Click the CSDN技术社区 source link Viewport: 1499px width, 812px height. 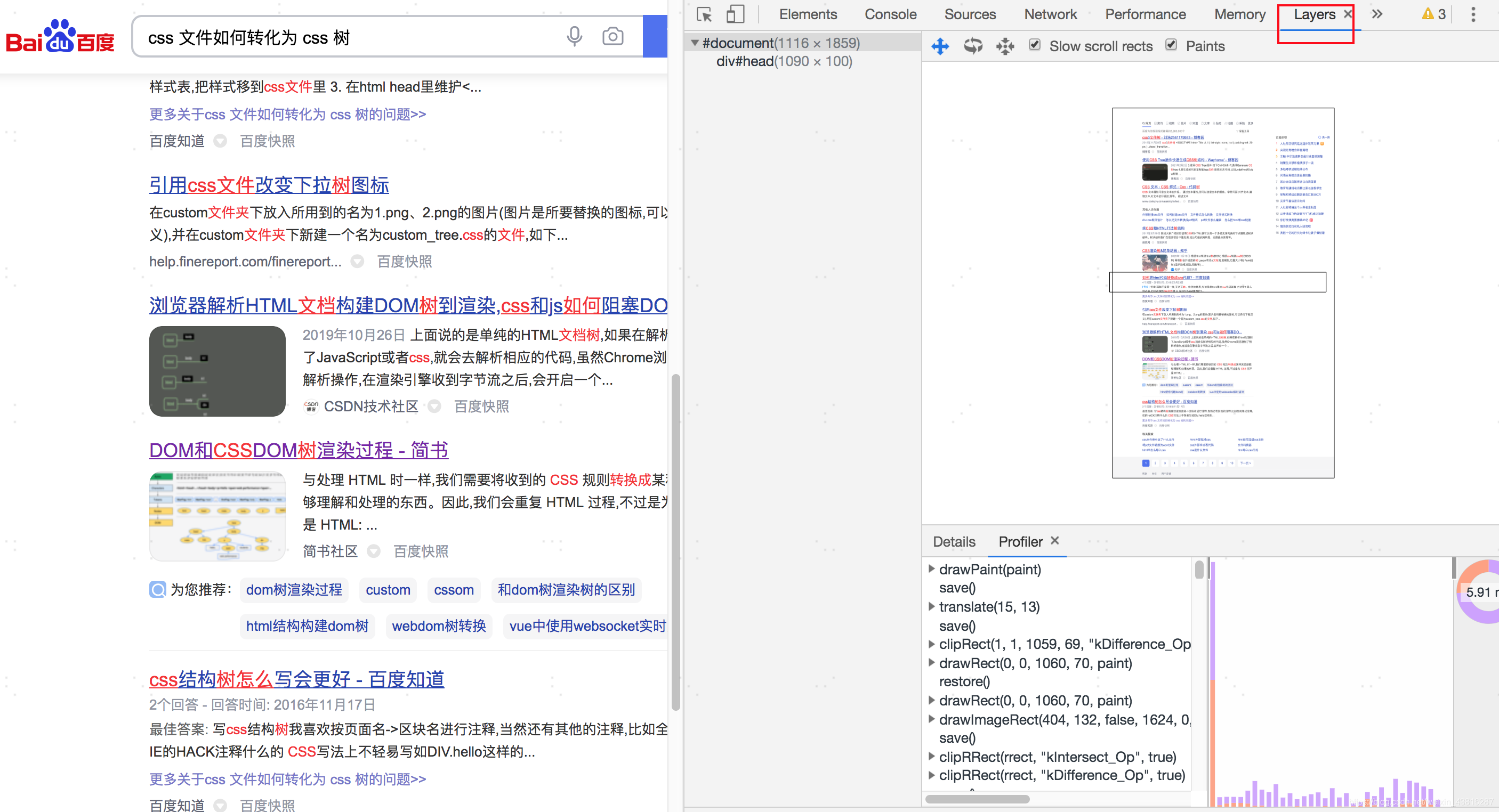[370, 406]
